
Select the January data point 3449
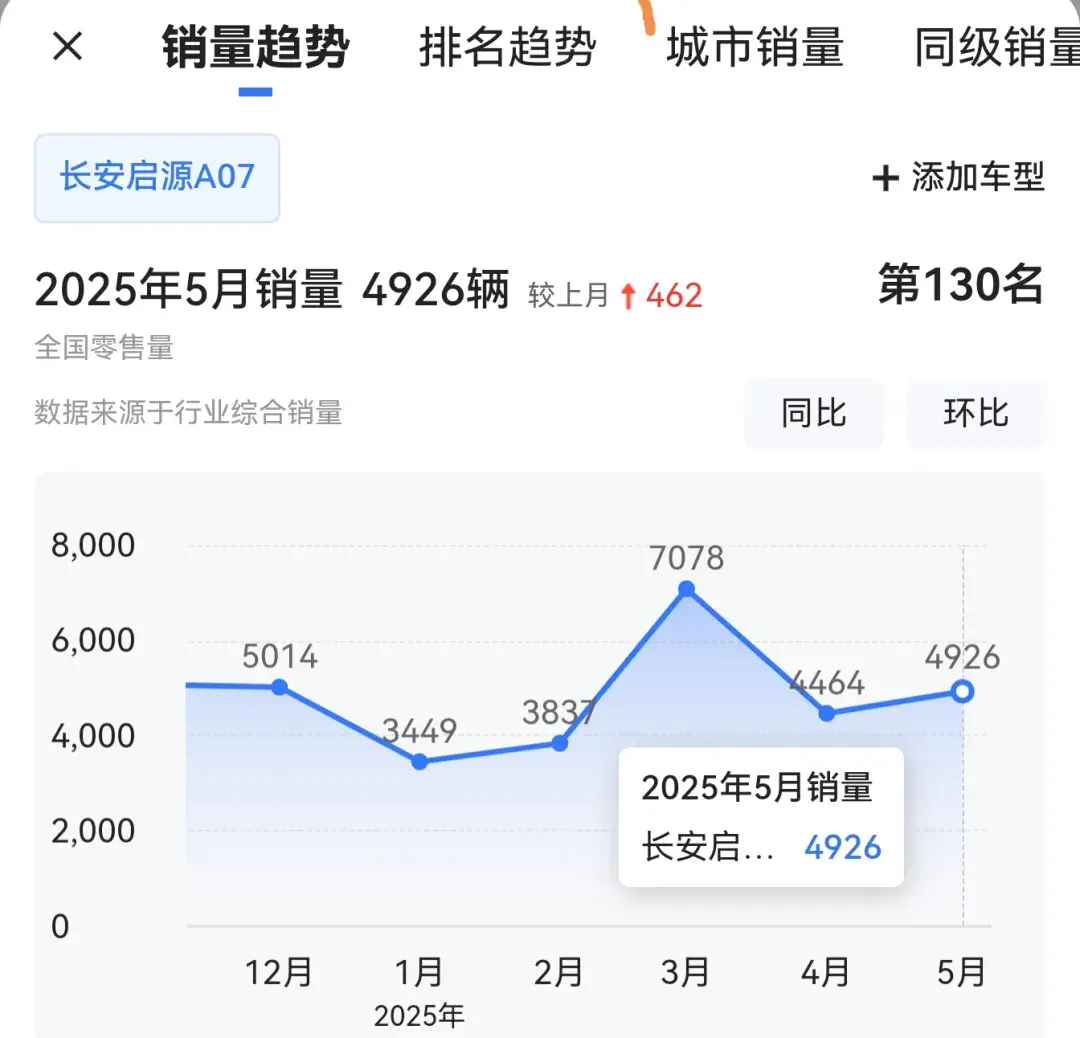pyautogui.click(x=419, y=762)
